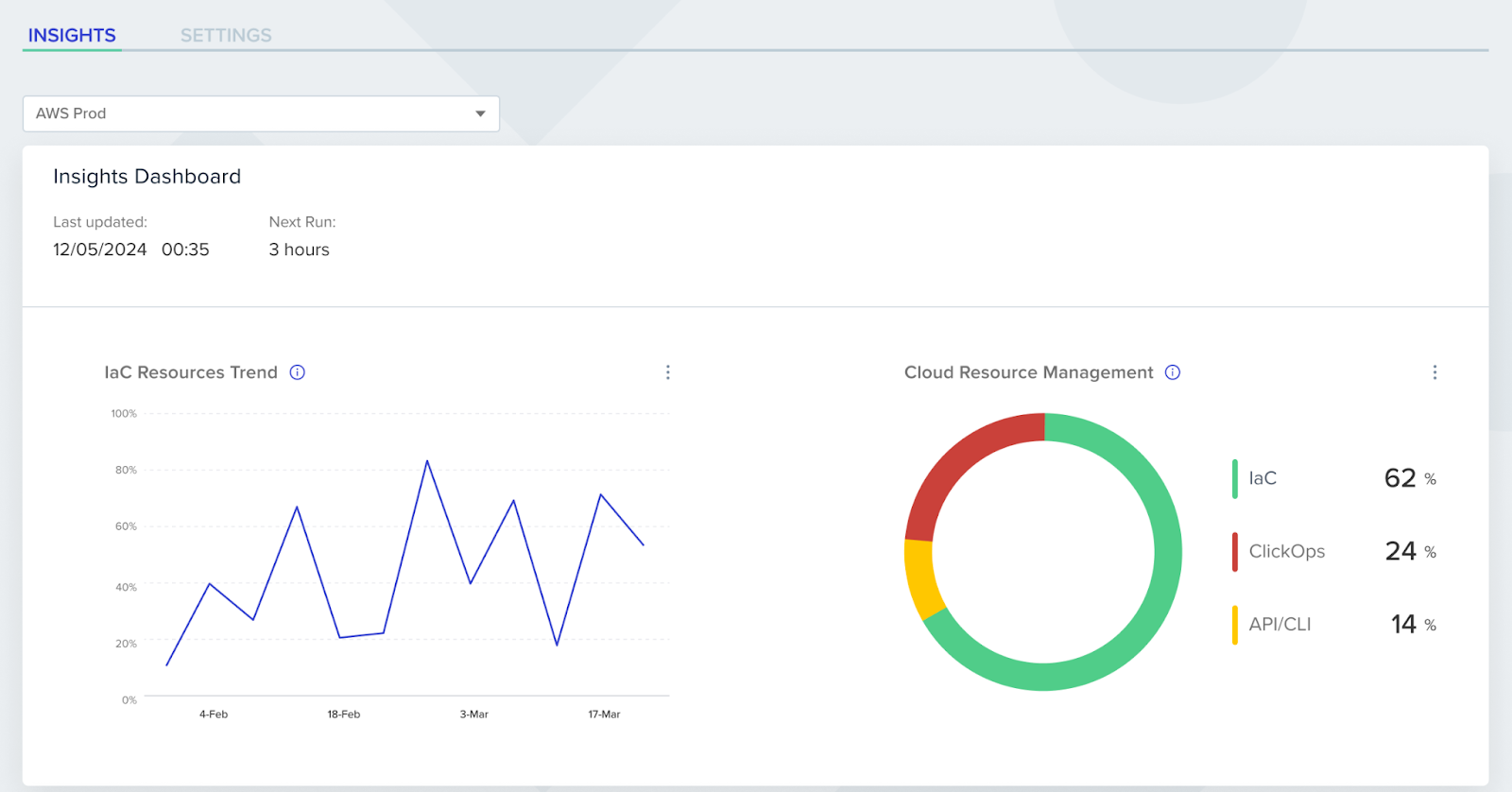The height and width of the screenshot is (792, 1512).
Task: Open the AWS Prod environment dropdown
Action: click(x=261, y=113)
